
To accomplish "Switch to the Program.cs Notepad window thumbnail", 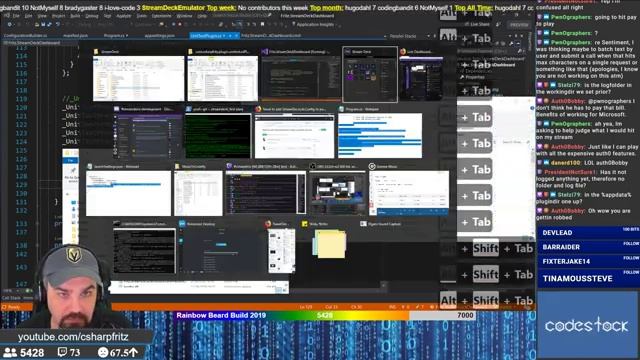I will (x=380, y=136).
